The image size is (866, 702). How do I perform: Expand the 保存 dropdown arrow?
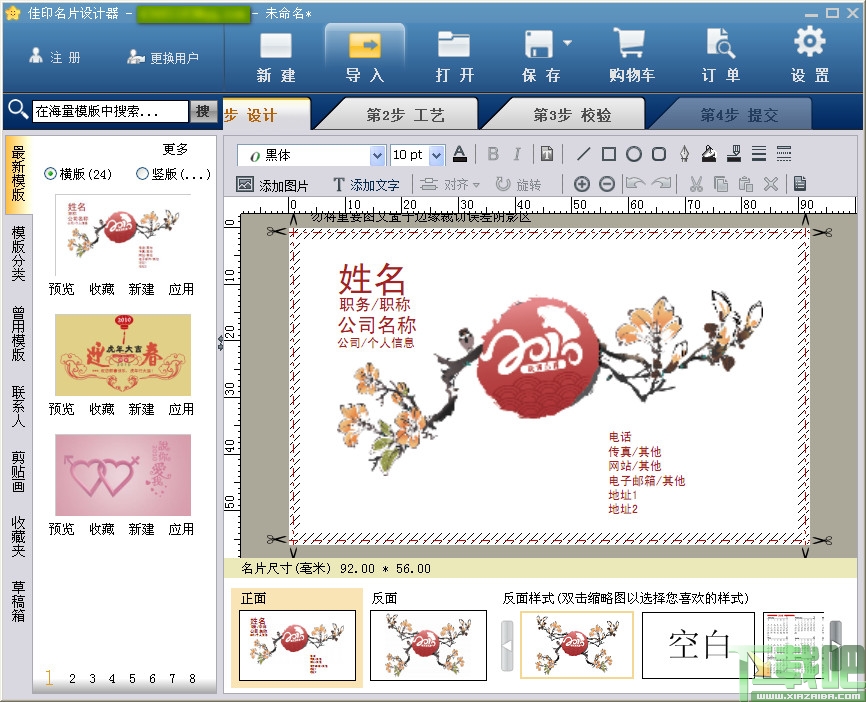click(x=567, y=43)
